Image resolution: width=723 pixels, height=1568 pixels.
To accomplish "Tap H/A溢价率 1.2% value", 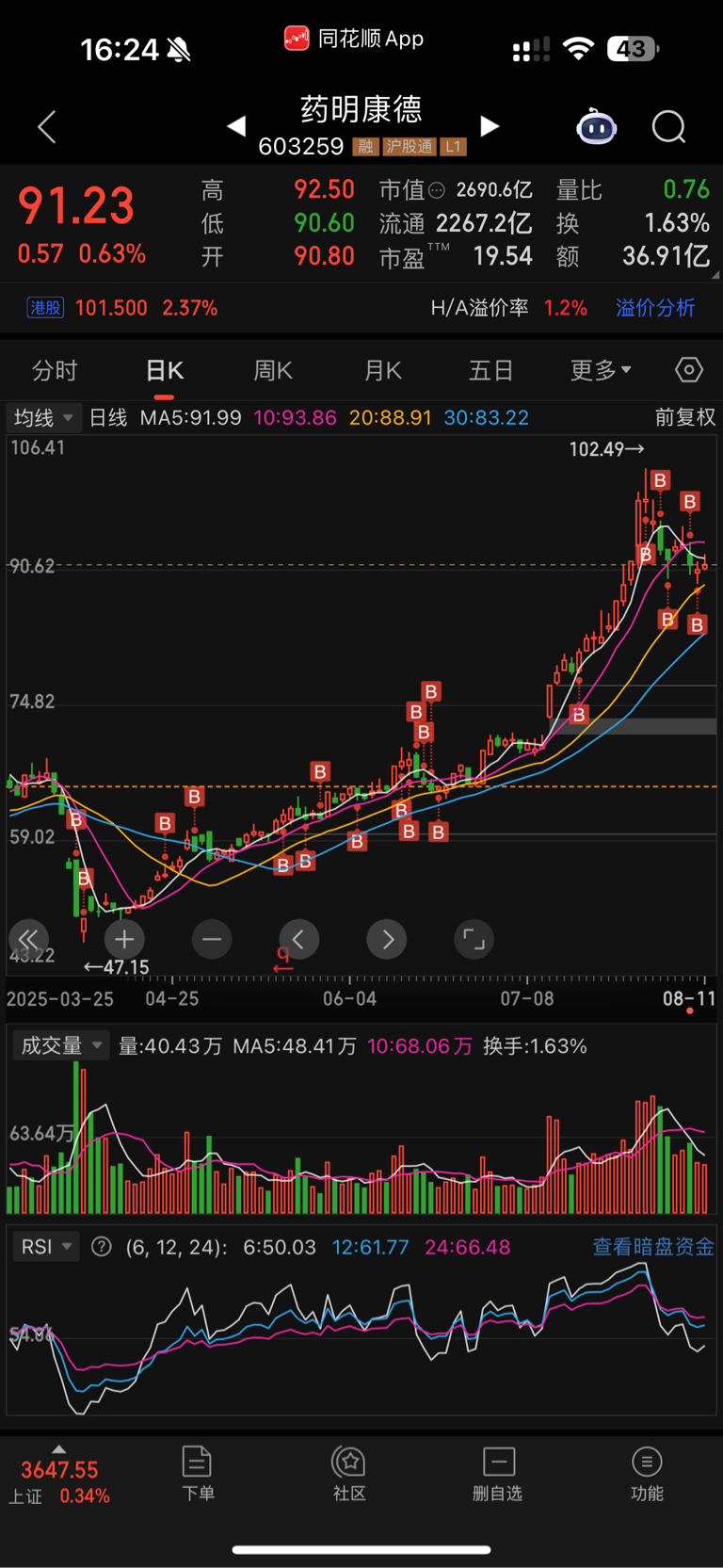I will [x=566, y=308].
